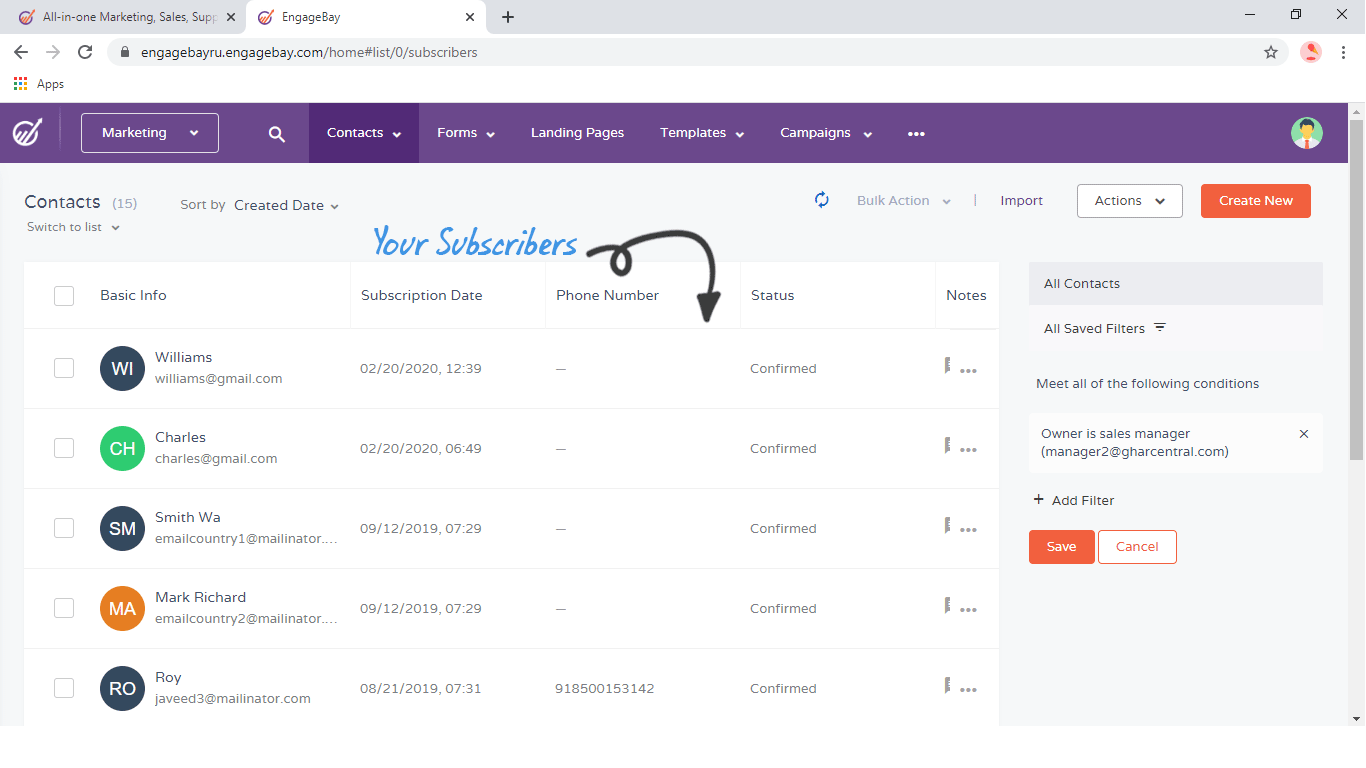Click the search magnifier icon
1366x768 pixels.
277,134
